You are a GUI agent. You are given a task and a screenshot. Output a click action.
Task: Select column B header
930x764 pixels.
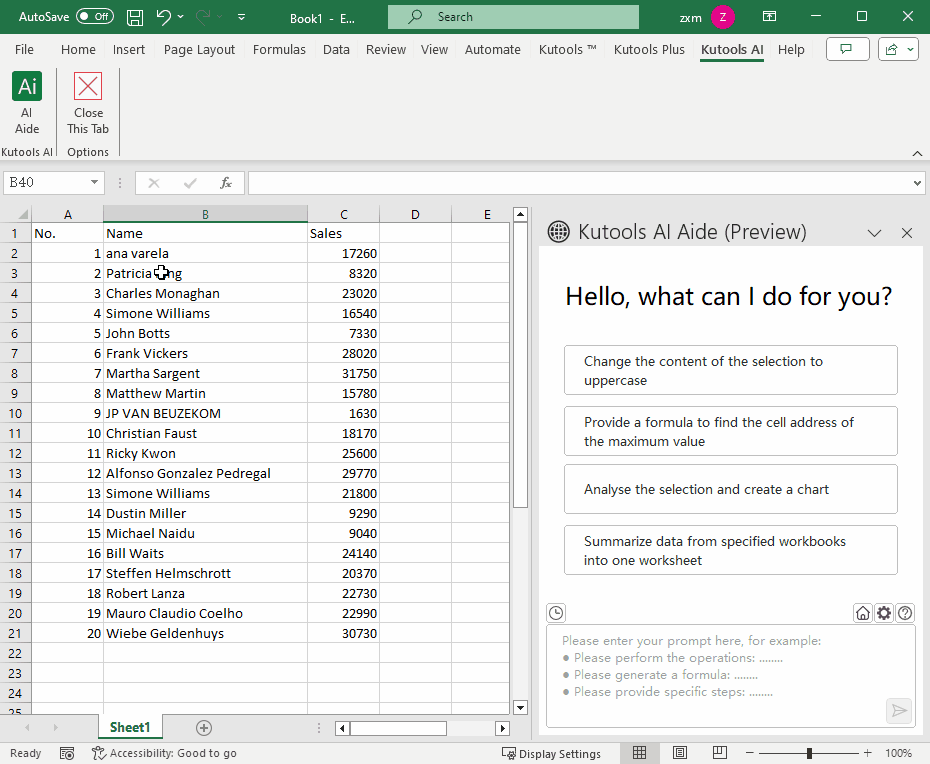click(205, 214)
